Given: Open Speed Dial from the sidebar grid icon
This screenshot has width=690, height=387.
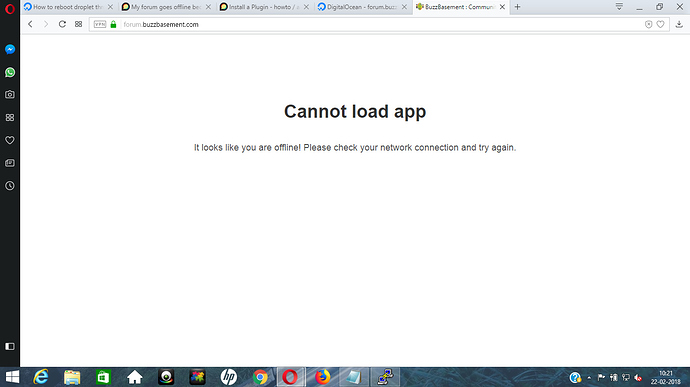Looking at the screenshot, I should [10, 118].
